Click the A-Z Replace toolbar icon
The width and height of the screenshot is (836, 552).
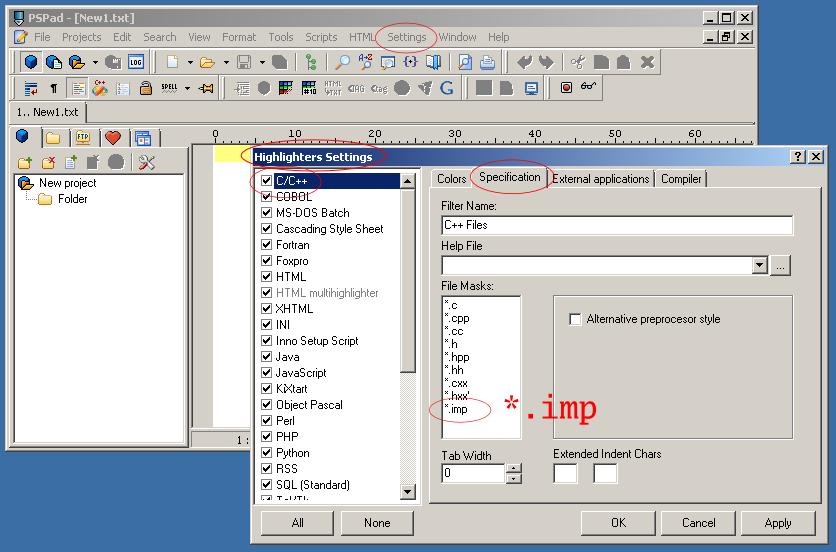365,62
